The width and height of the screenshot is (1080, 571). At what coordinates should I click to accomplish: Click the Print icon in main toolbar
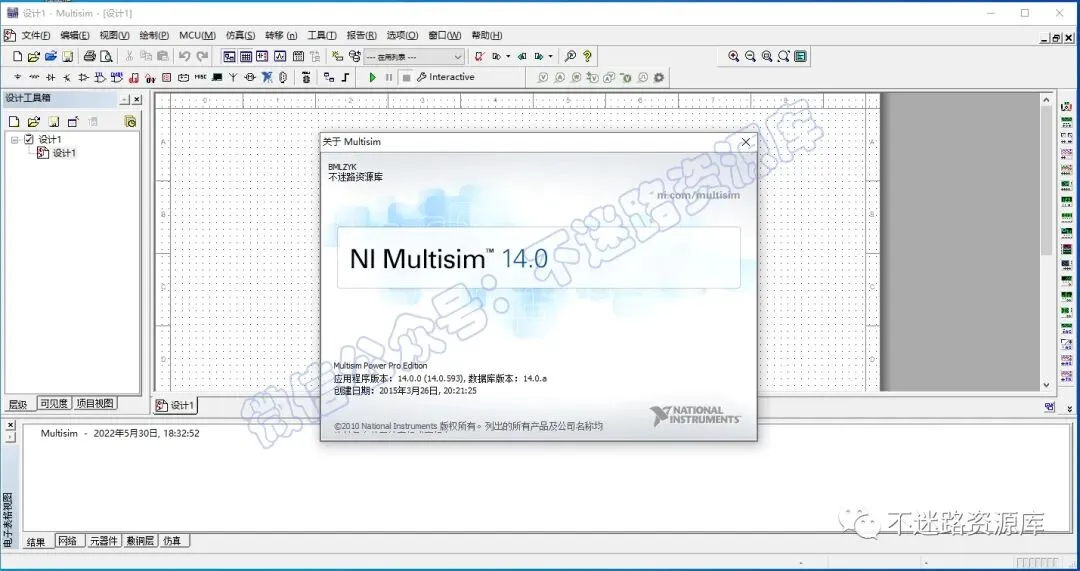point(90,56)
